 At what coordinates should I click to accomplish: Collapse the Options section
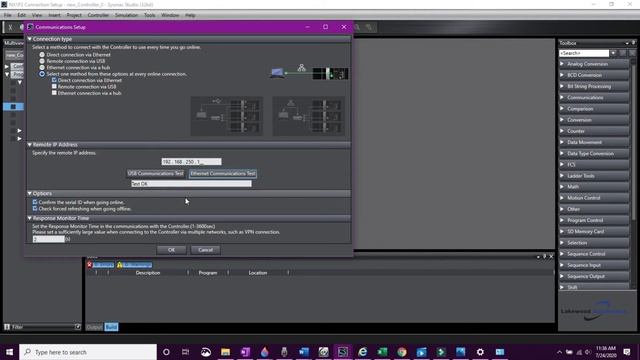coord(30,193)
